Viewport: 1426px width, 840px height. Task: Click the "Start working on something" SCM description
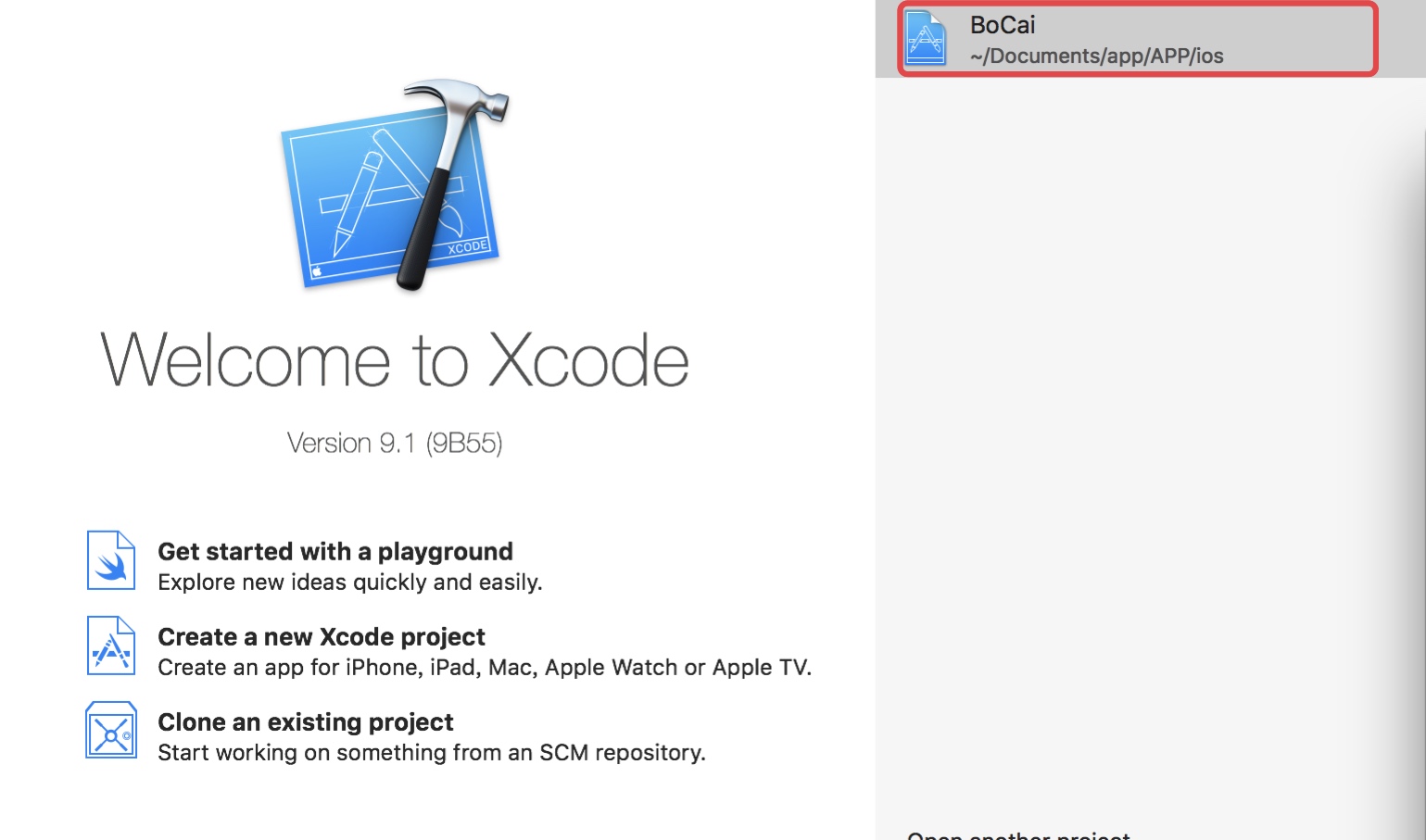click(x=431, y=752)
